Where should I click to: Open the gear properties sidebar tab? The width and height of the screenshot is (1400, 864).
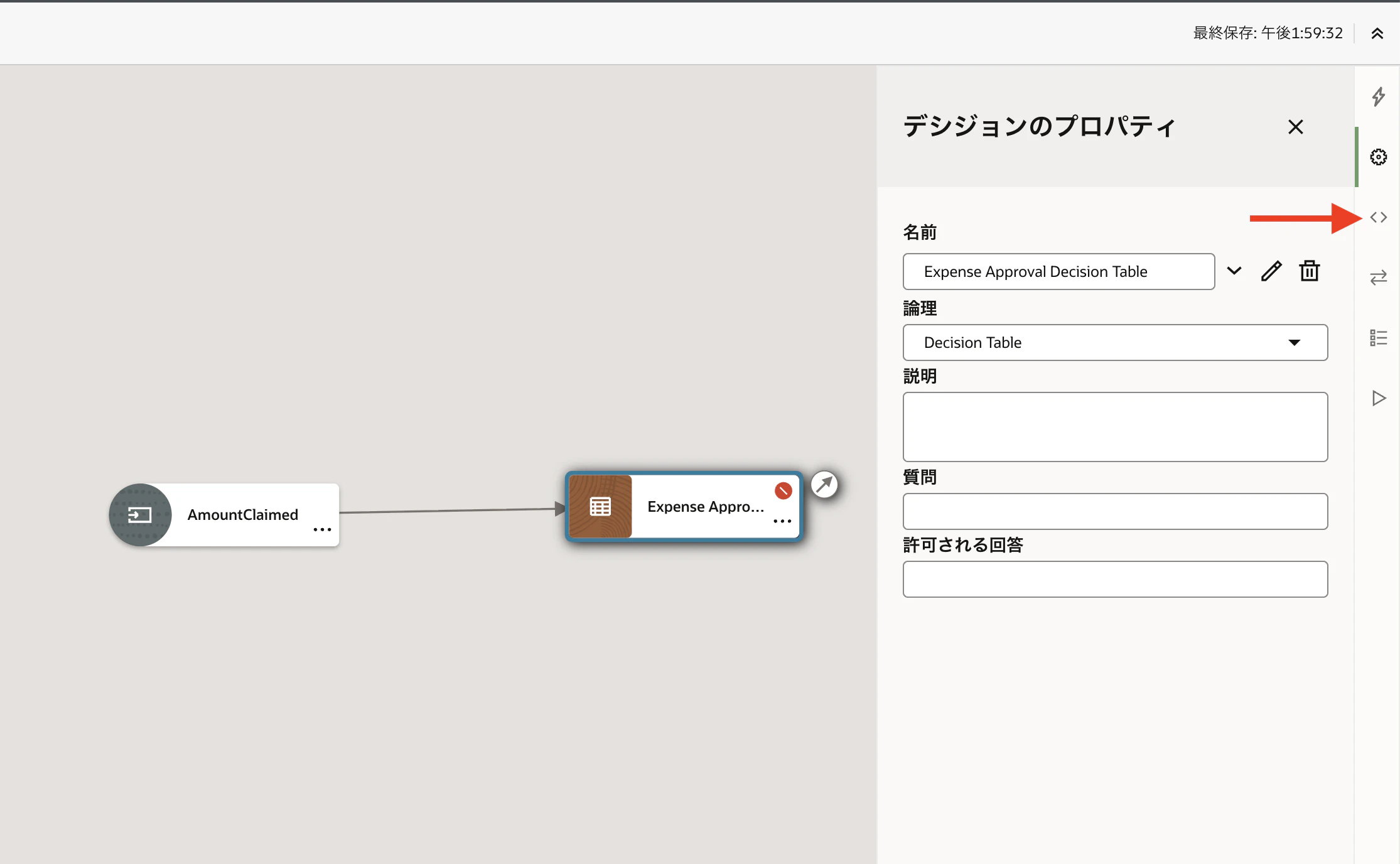click(x=1378, y=157)
